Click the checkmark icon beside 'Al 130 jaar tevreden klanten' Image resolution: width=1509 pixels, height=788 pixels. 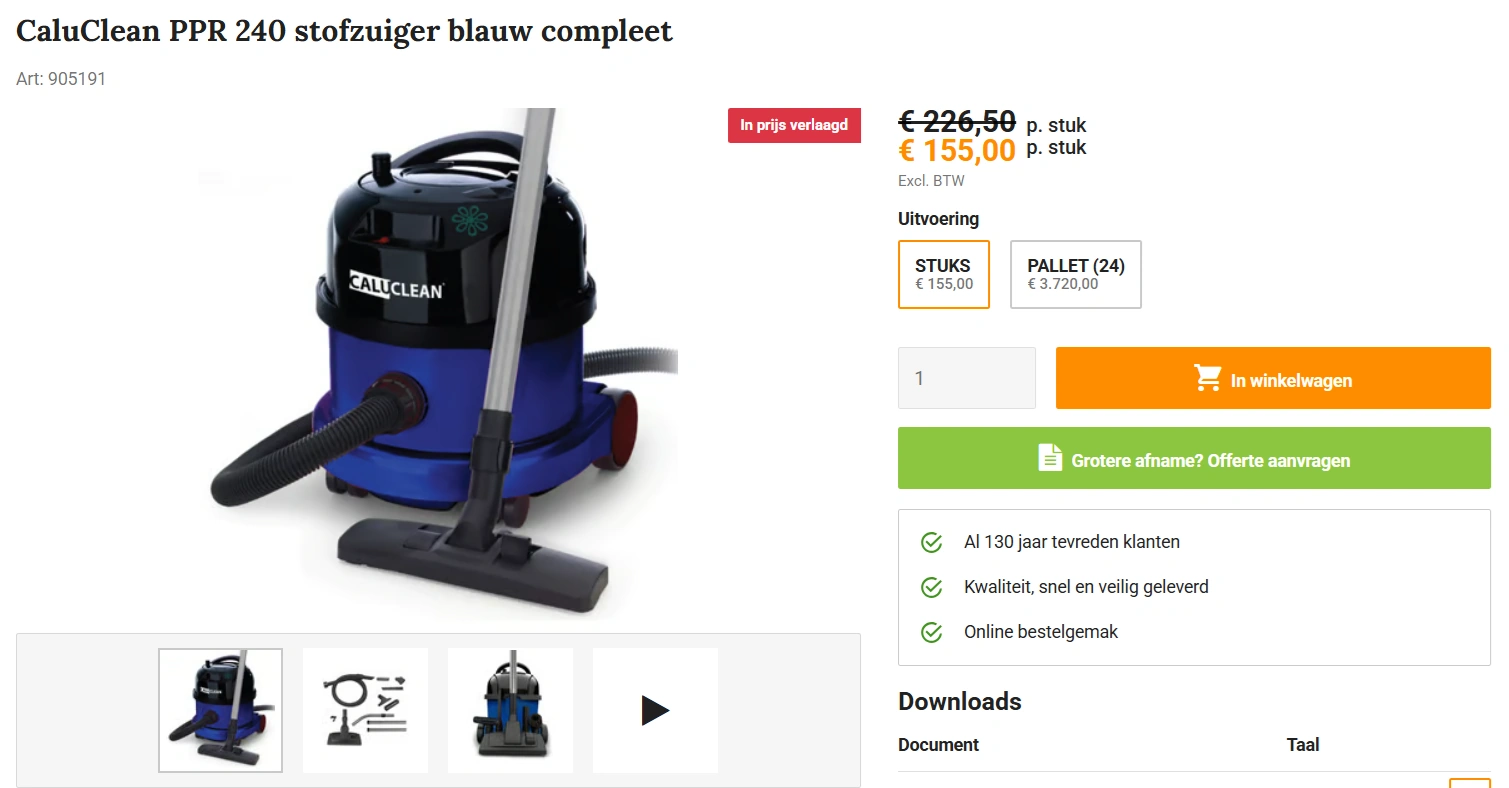931,542
